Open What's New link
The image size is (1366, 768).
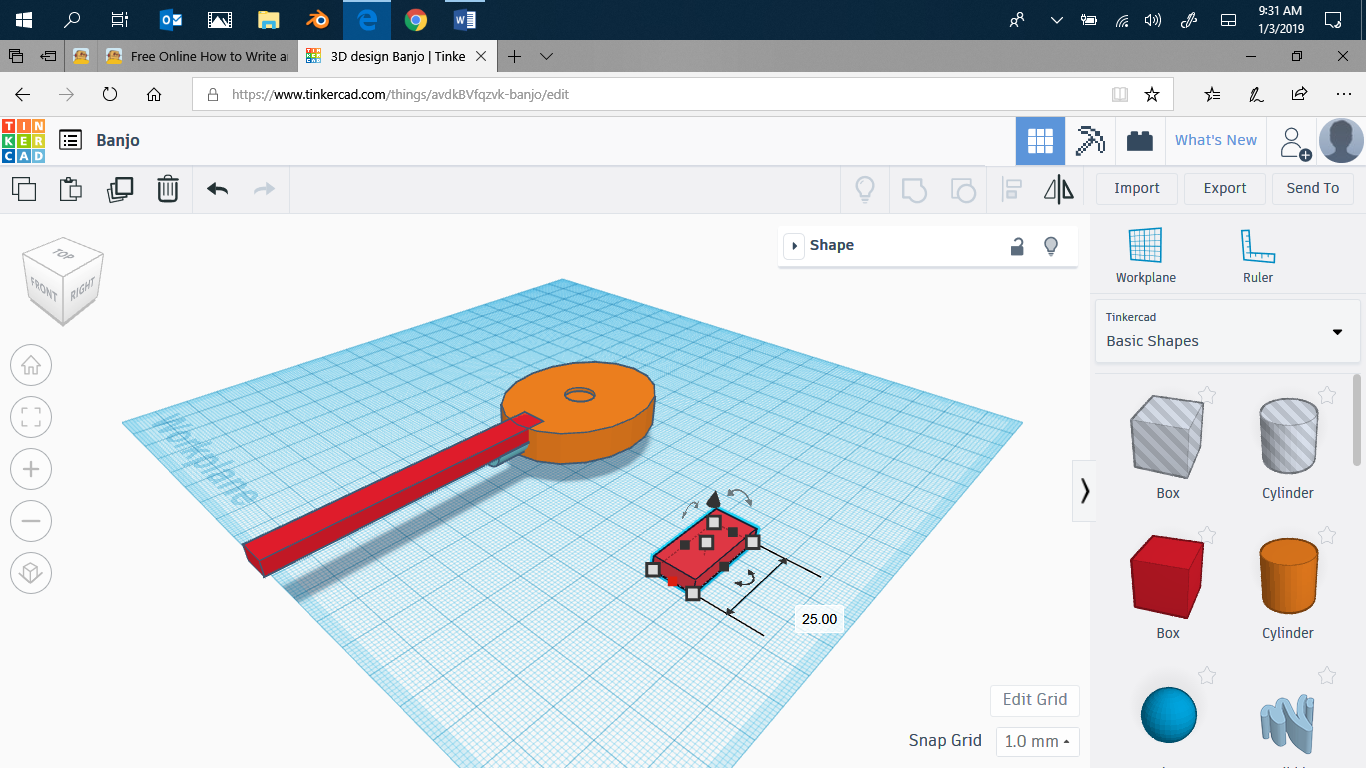pos(1216,140)
